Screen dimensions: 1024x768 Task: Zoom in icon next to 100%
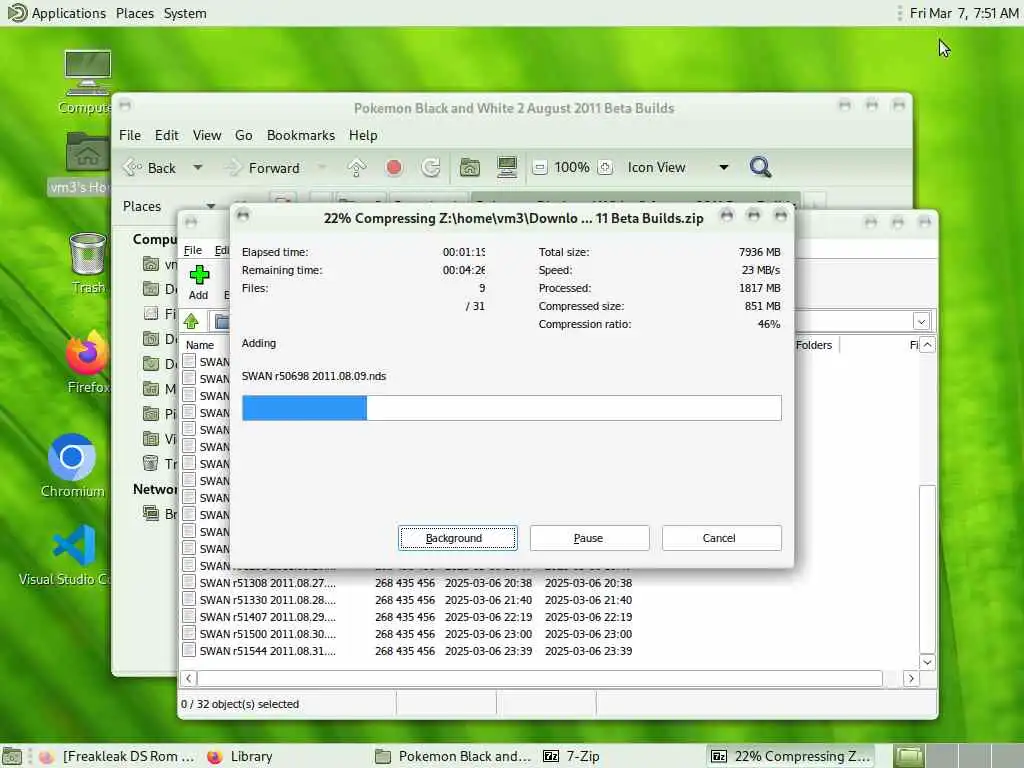pos(605,168)
